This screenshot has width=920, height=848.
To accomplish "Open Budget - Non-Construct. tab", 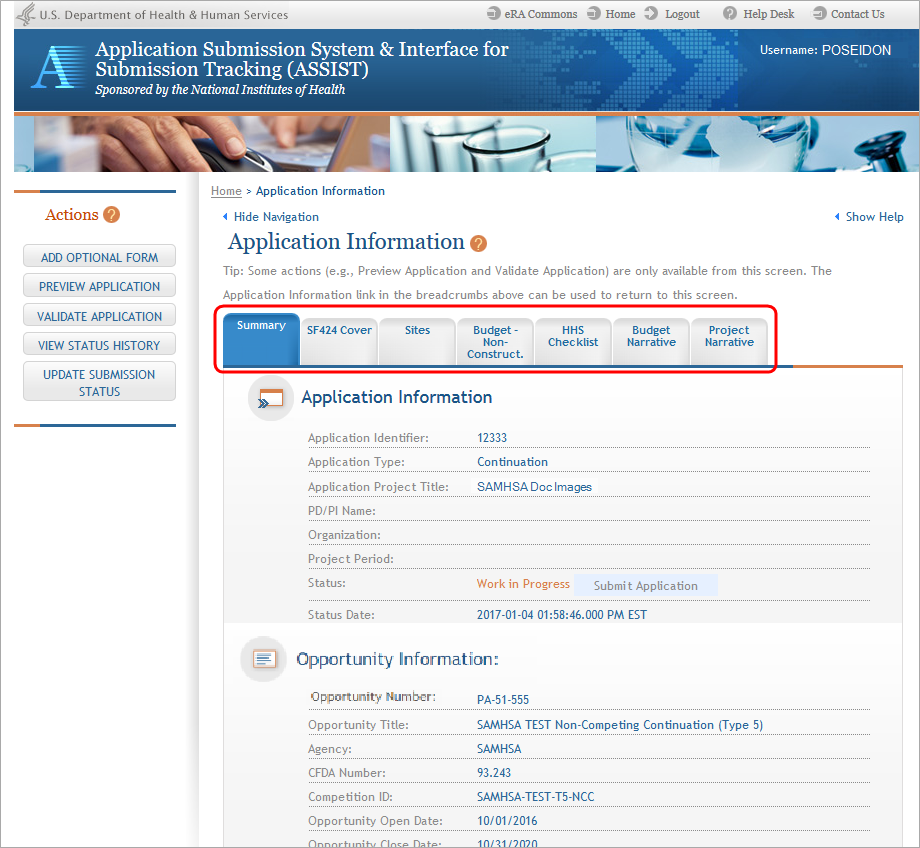I will point(495,342).
